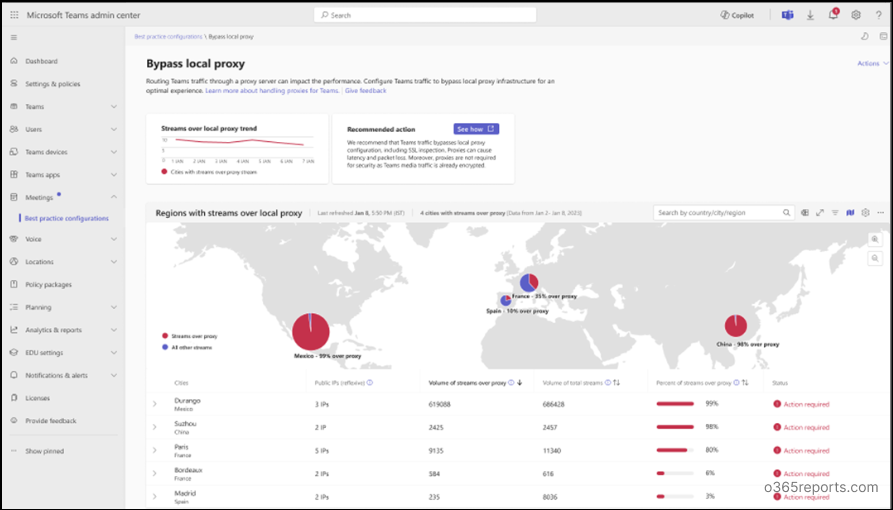
Task: Open the notifications bell
Action: tap(833, 15)
